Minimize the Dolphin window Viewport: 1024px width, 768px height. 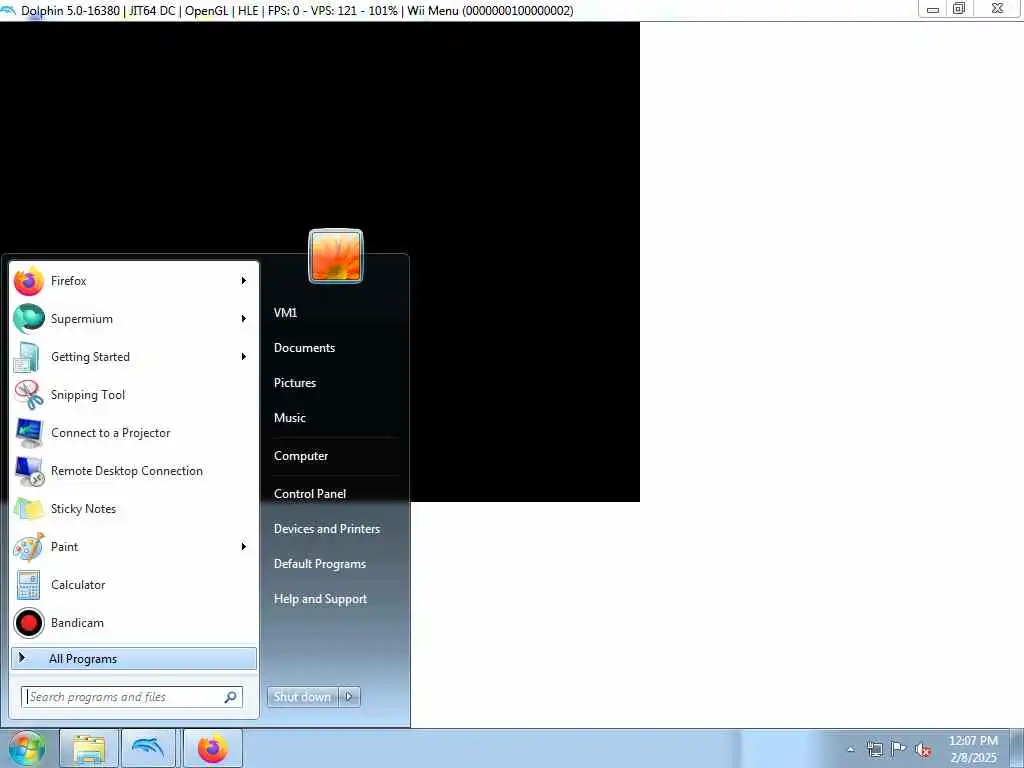[x=933, y=8]
